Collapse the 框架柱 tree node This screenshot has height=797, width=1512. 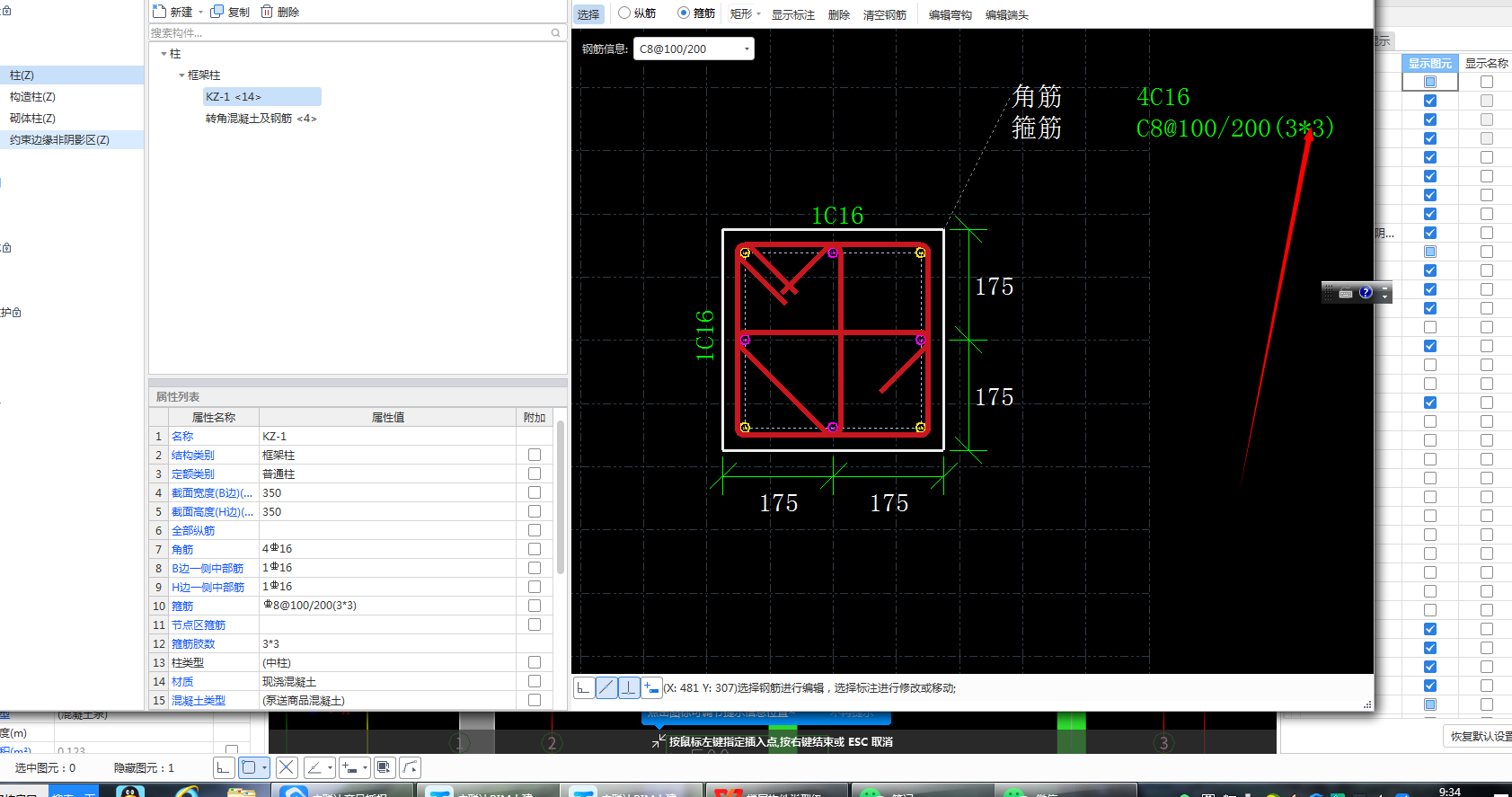181,75
